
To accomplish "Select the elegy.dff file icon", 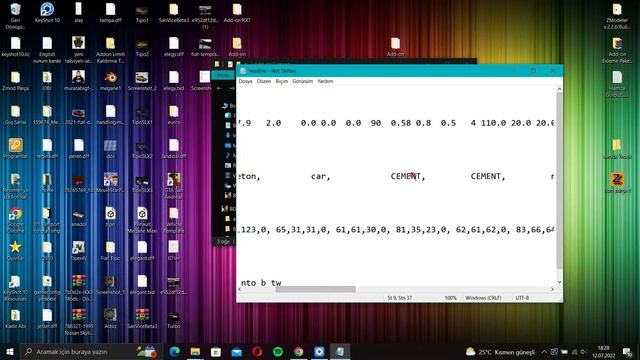I will coord(173,47).
